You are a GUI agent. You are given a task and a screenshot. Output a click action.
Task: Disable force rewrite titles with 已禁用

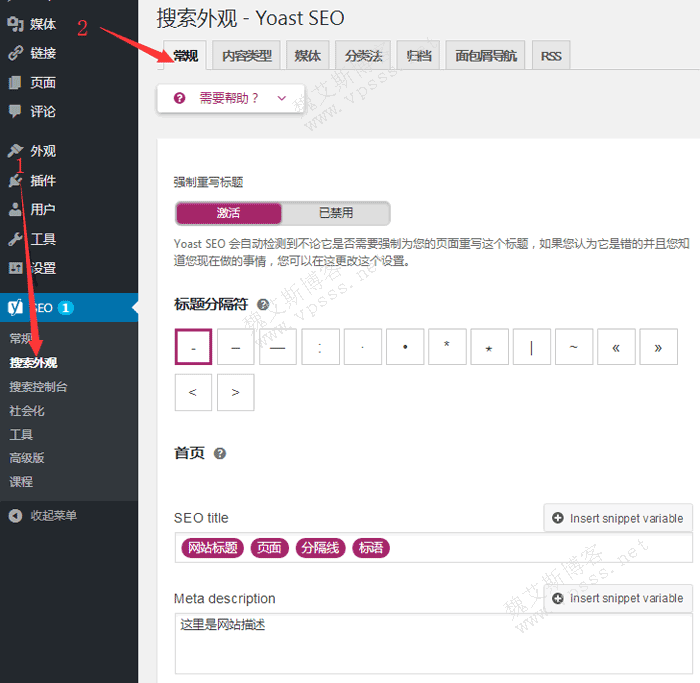[336, 213]
